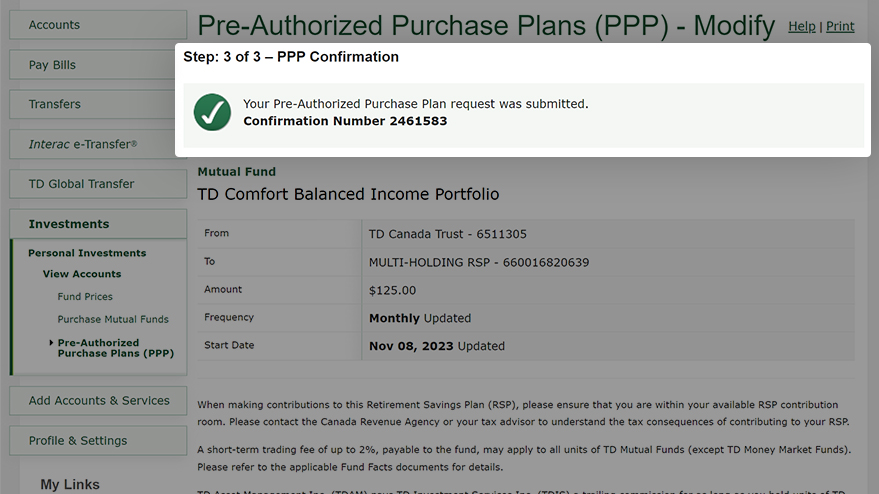Click the confirmation number 2461583 text
This screenshot has height=494, width=879.
click(x=418, y=121)
